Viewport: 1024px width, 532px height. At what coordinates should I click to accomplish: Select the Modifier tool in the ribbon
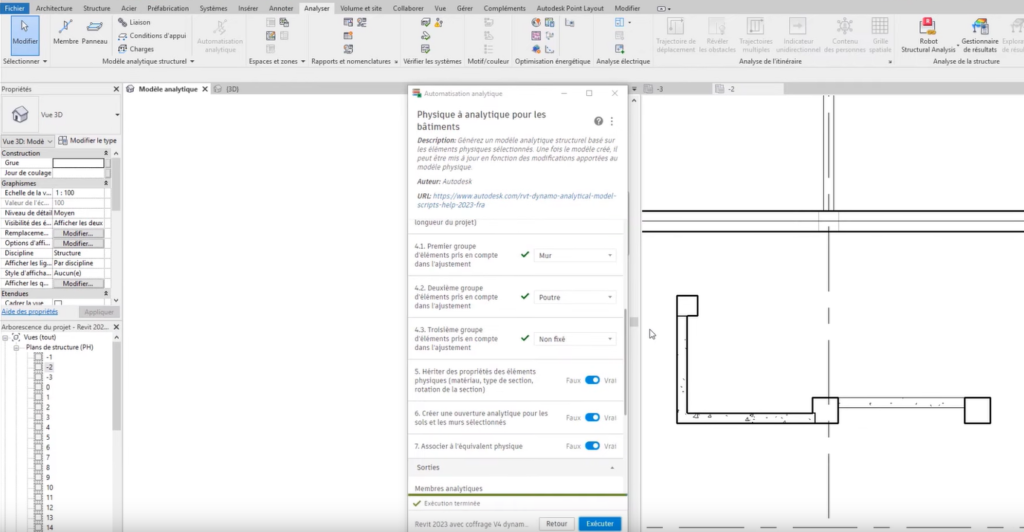point(24,32)
